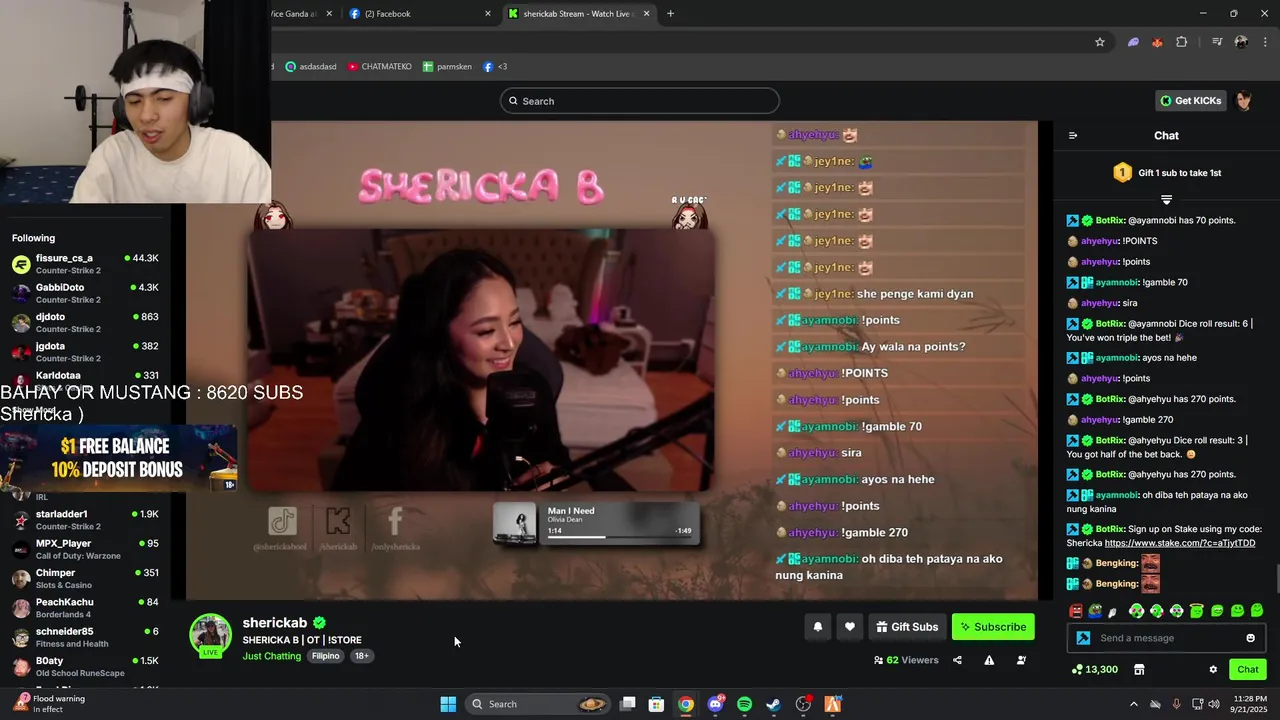
Task: Open PeachKachu channel in sidebar
Action: (x=86, y=608)
